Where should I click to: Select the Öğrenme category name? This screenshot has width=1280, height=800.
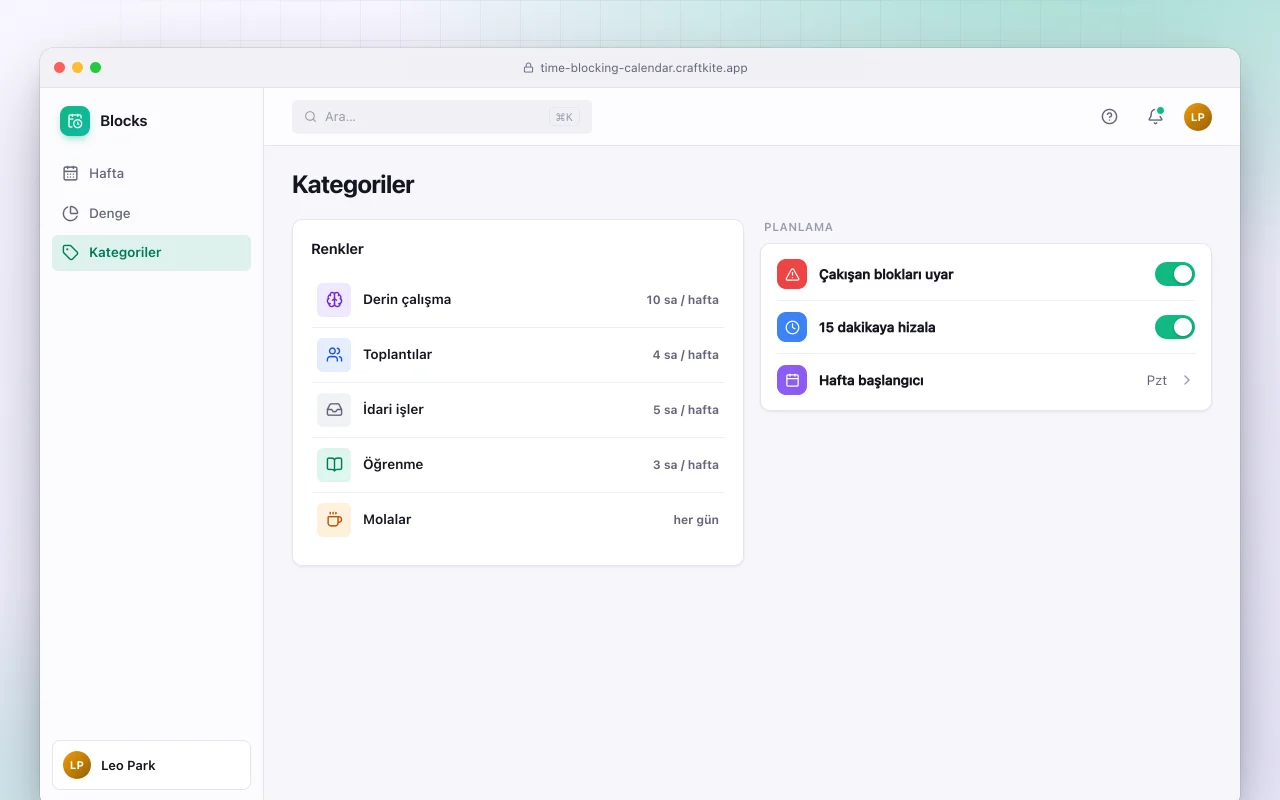(x=393, y=465)
